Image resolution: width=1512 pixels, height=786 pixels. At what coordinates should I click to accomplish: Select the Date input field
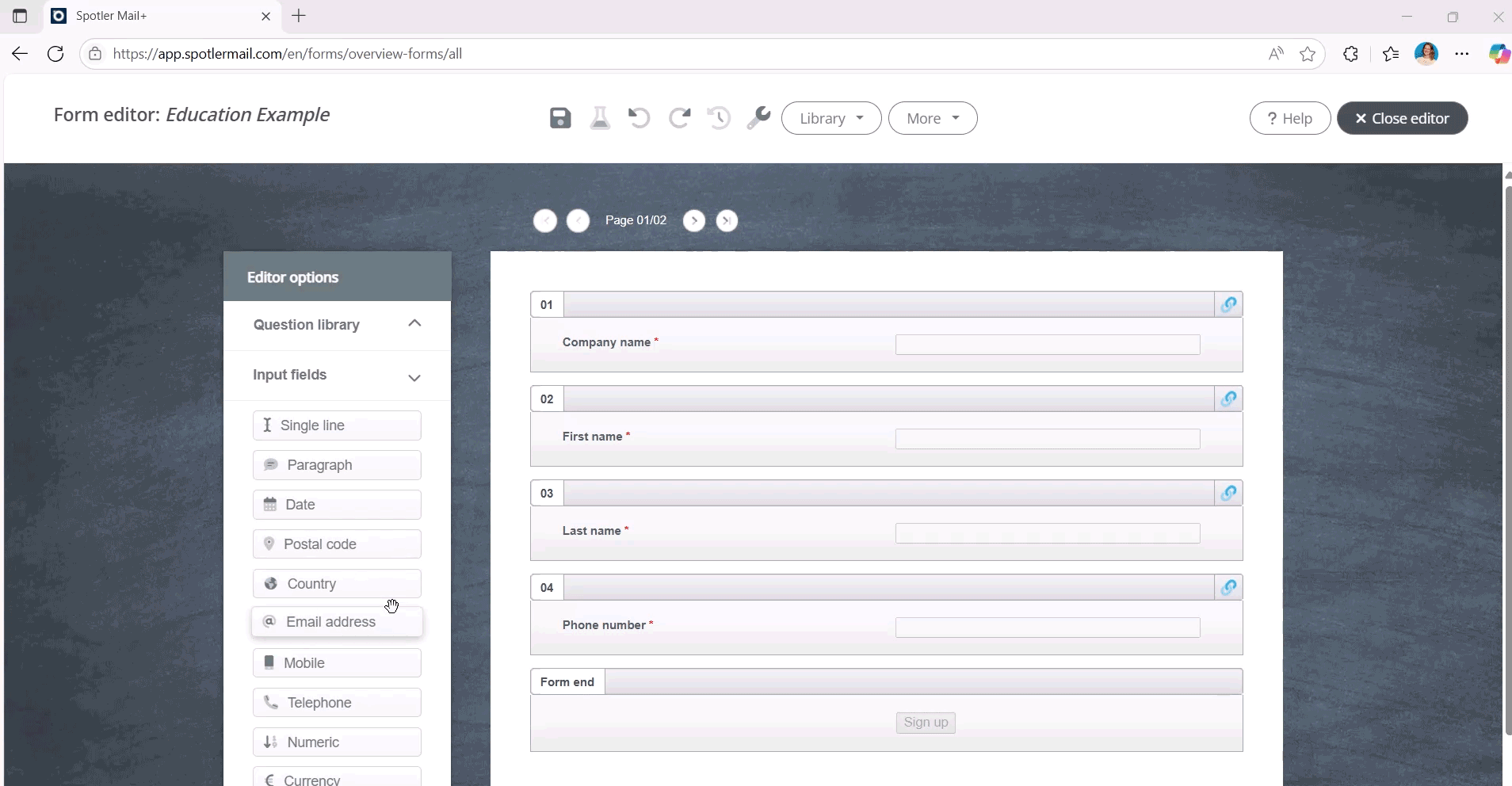click(337, 505)
